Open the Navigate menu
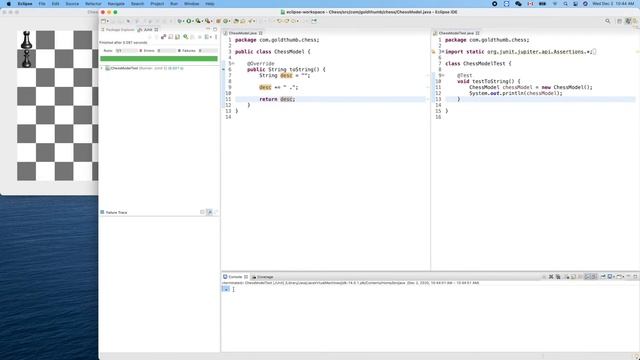The image size is (640, 360). 116,4
